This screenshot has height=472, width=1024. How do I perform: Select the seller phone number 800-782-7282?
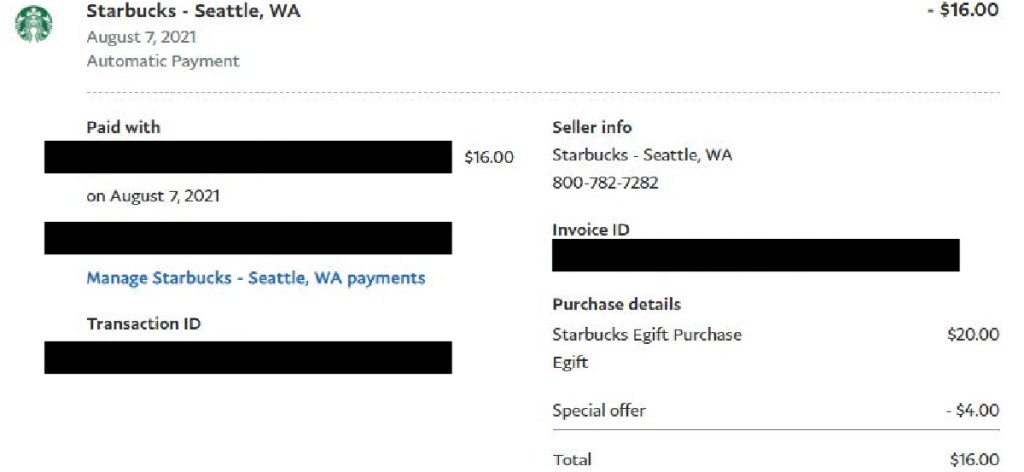click(x=605, y=183)
